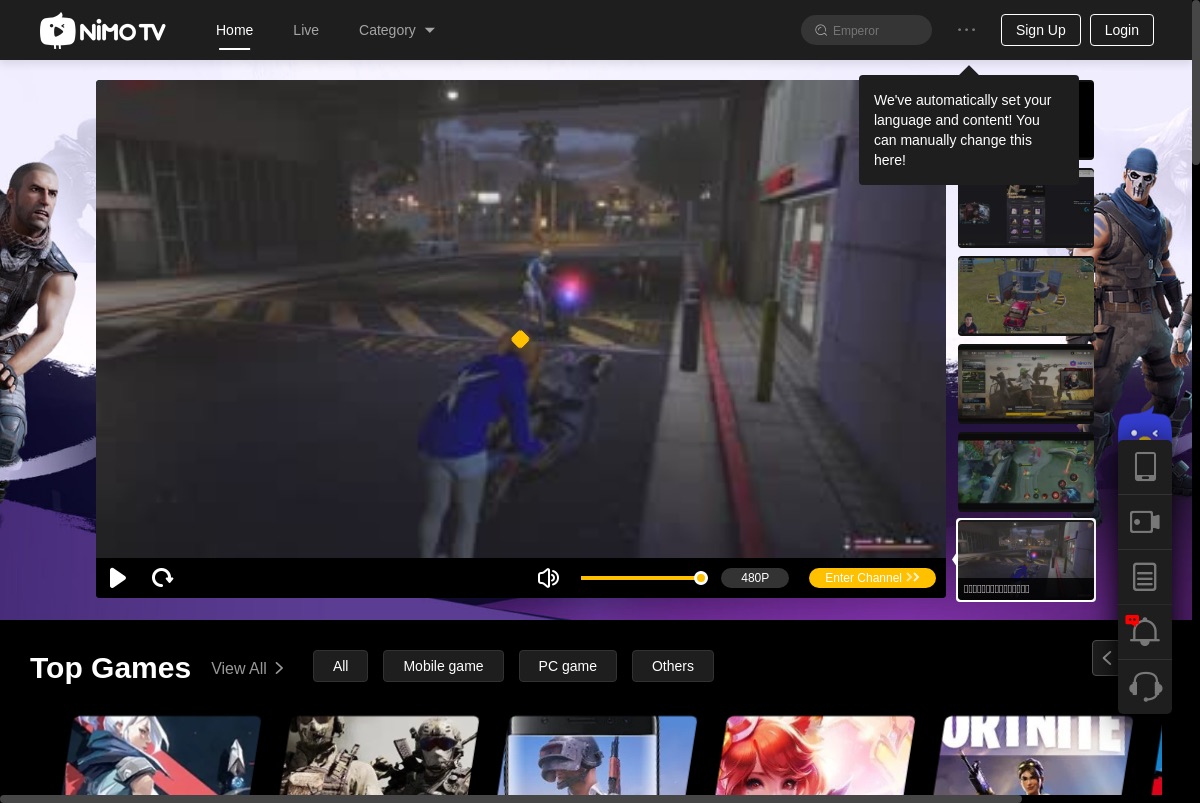Mute the video with the speaker icon
Viewport: 1200px width, 803px height.
[x=548, y=578]
